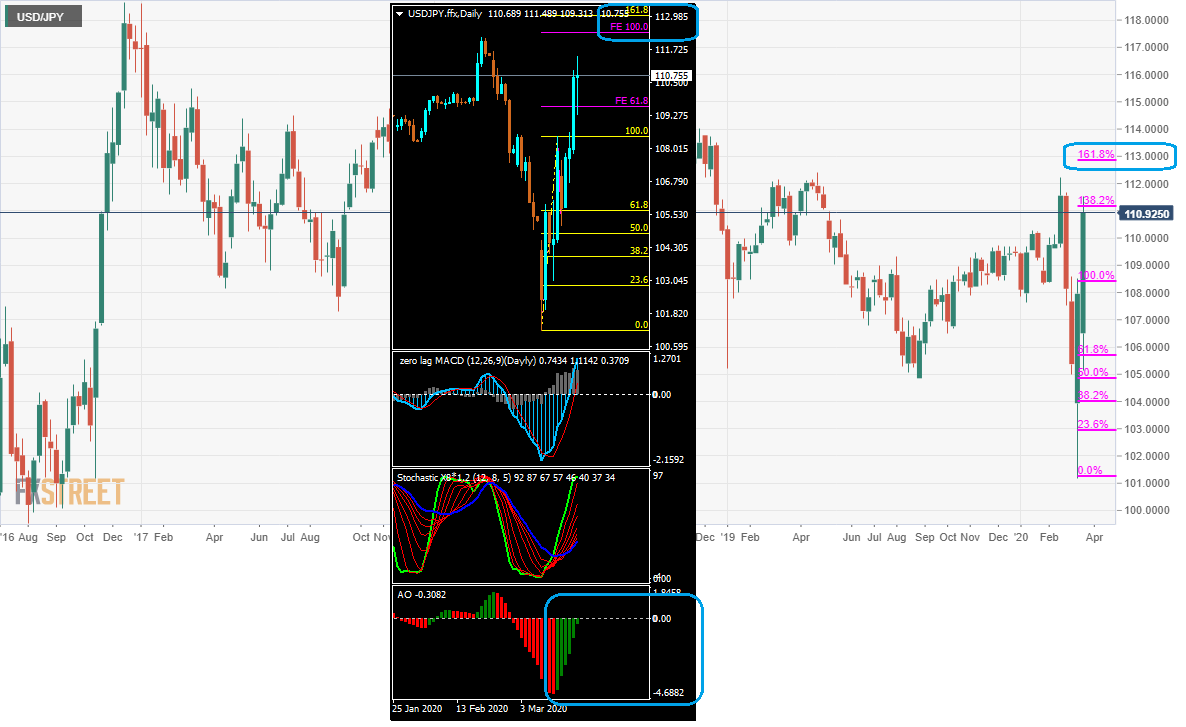Click the 161.8% Fibonacci level label
The image size is (1186, 727).
pos(1096,154)
